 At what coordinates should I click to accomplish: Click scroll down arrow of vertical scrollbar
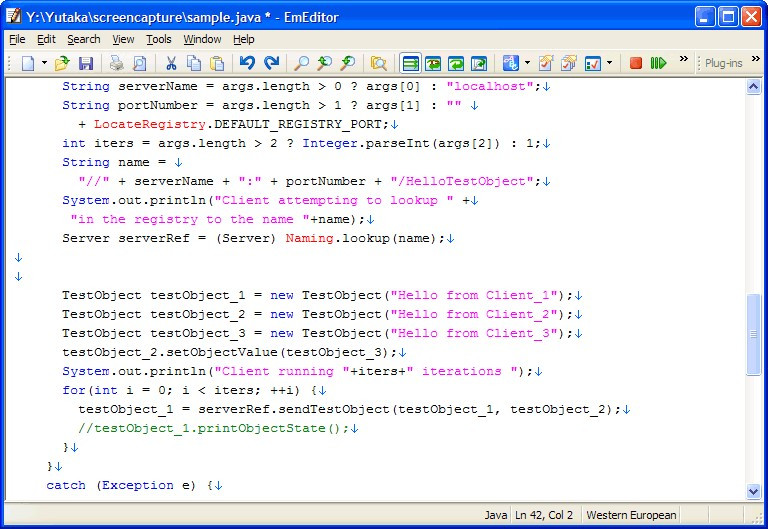[x=753, y=491]
